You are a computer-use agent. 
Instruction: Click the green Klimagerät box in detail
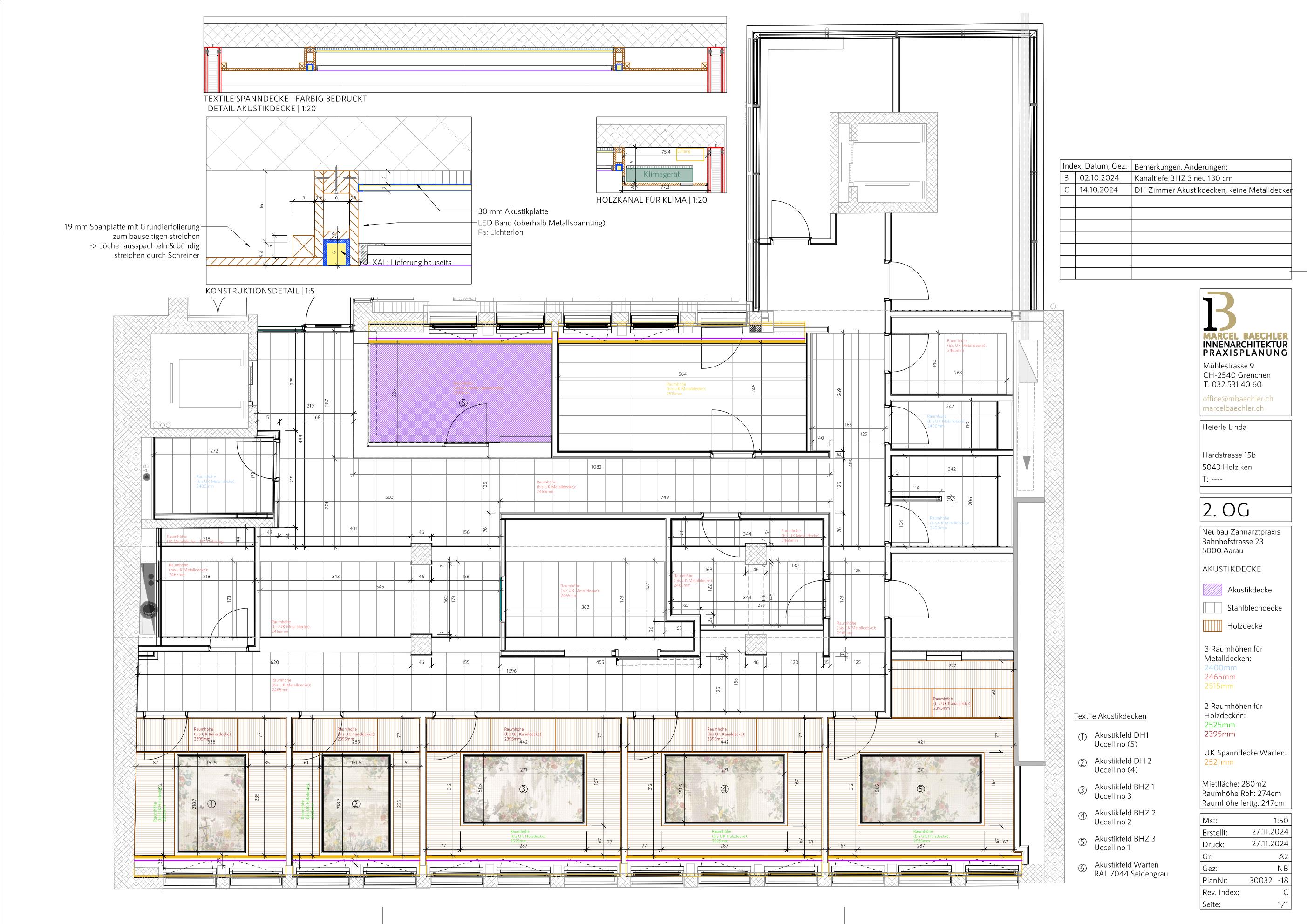[x=661, y=174]
